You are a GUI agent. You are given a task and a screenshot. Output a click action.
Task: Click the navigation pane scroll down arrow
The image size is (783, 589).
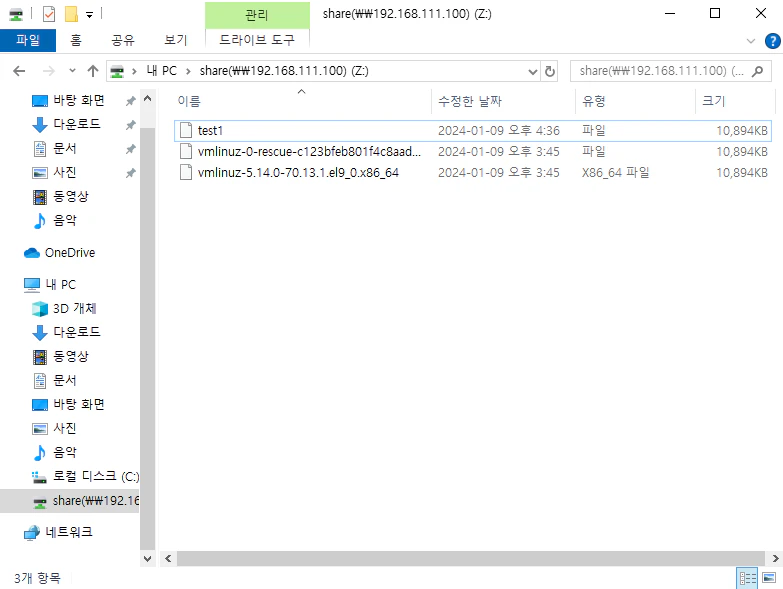147,559
